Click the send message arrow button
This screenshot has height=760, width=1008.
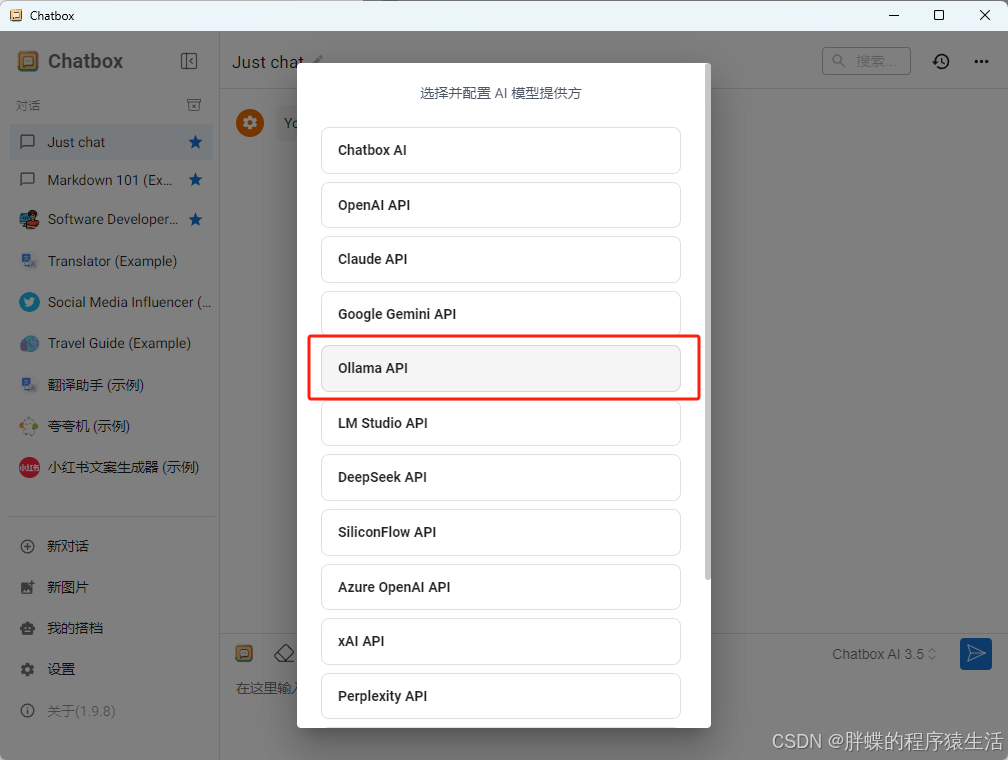click(976, 654)
